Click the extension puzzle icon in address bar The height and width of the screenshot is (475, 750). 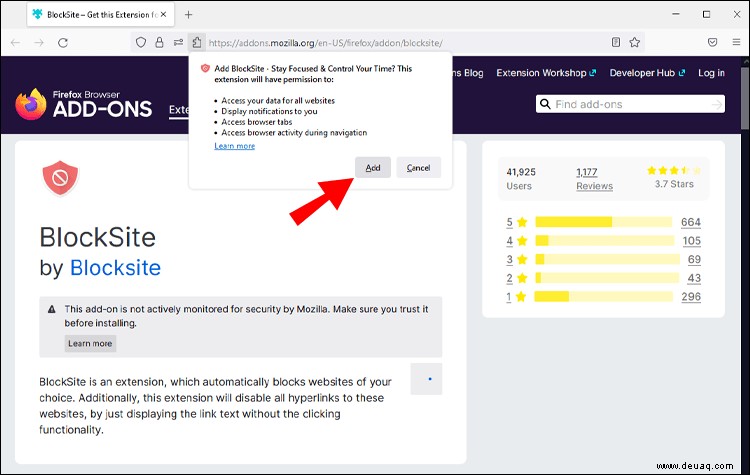[197, 43]
